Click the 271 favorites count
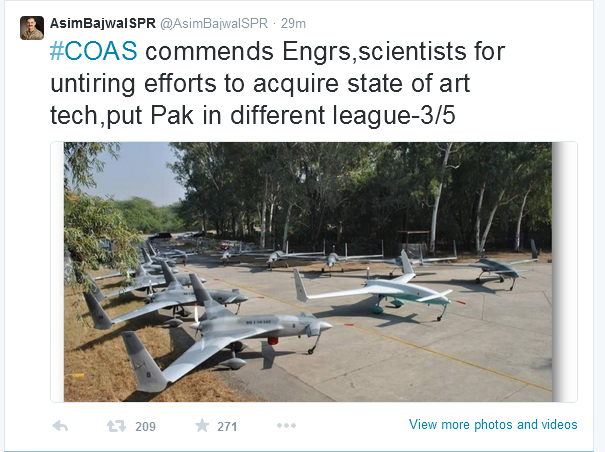The height and width of the screenshot is (452, 605). click(x=227, y=427)
